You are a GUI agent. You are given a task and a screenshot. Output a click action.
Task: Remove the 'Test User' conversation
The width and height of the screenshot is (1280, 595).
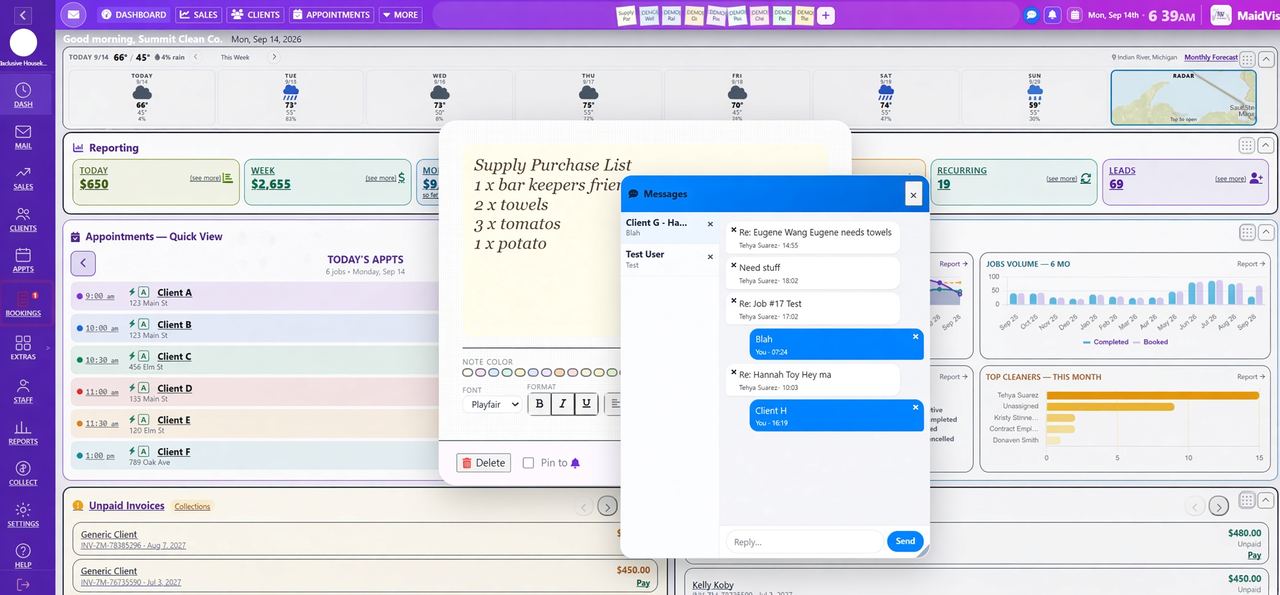710,257
